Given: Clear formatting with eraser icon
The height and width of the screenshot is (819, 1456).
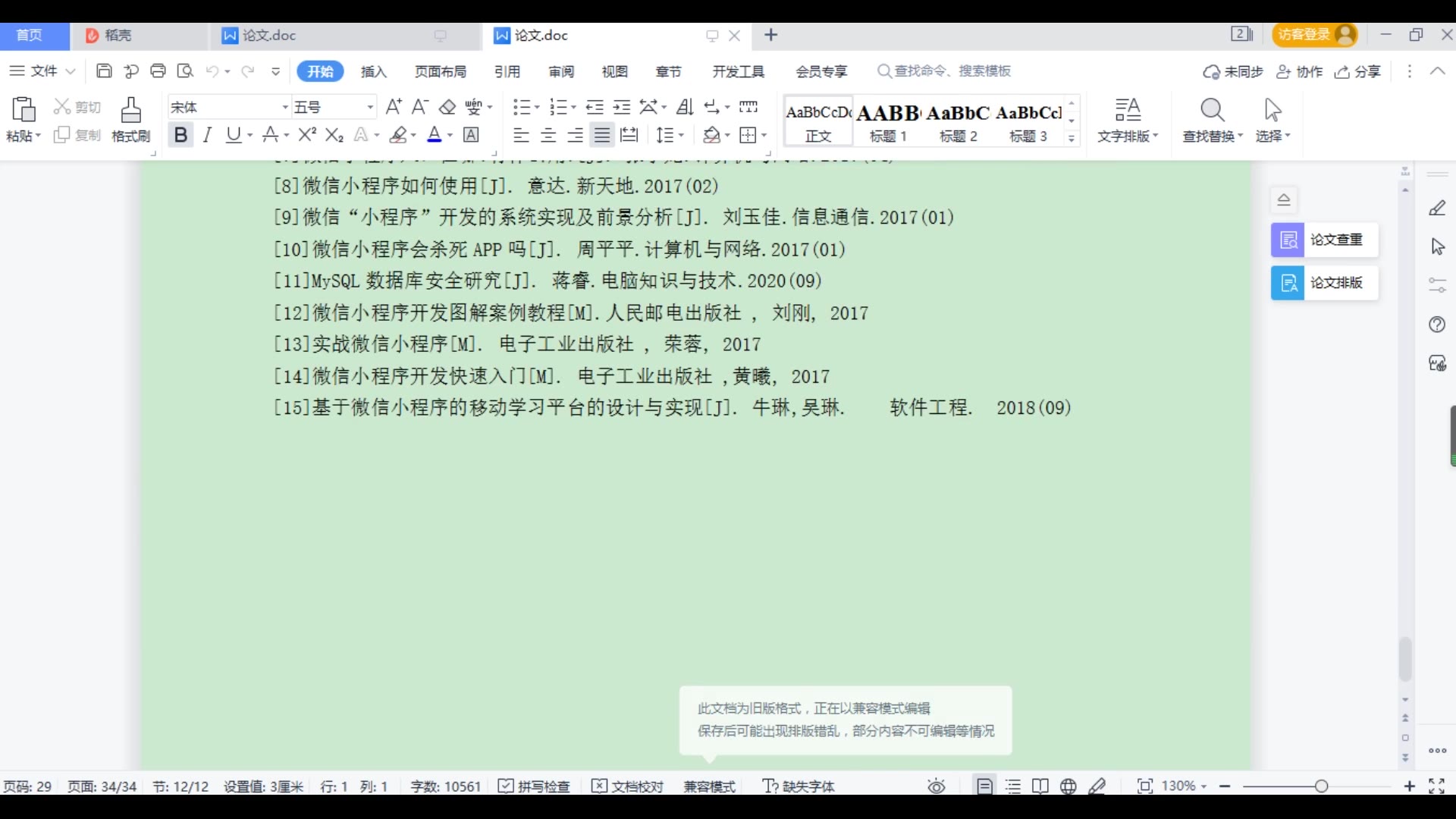Looking at the screenshot, I should point(447,107).
